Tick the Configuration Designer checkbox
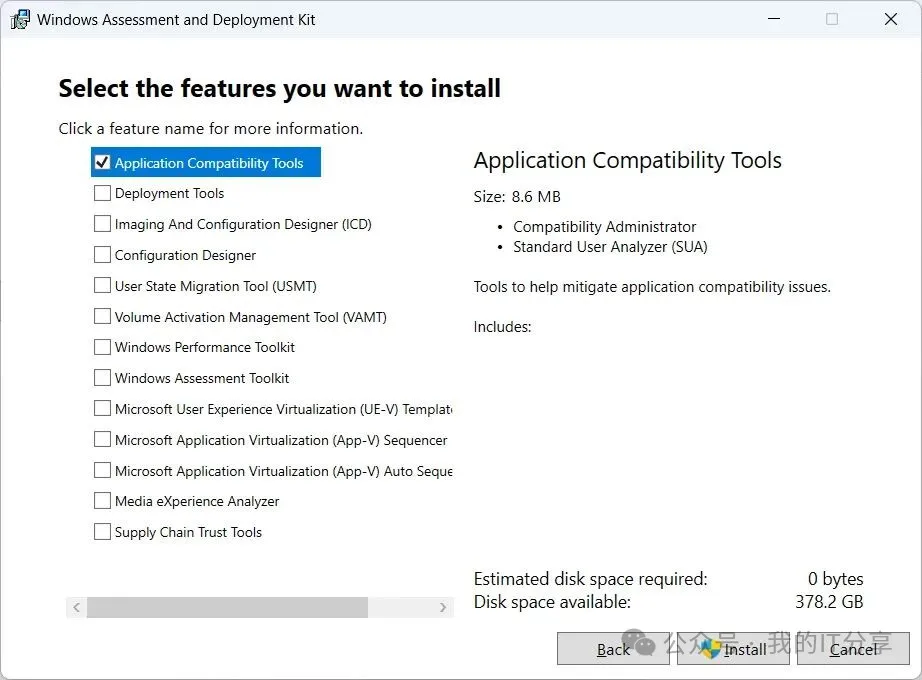The width and height of the screenshot is (922, 680). tap(102, 255)
